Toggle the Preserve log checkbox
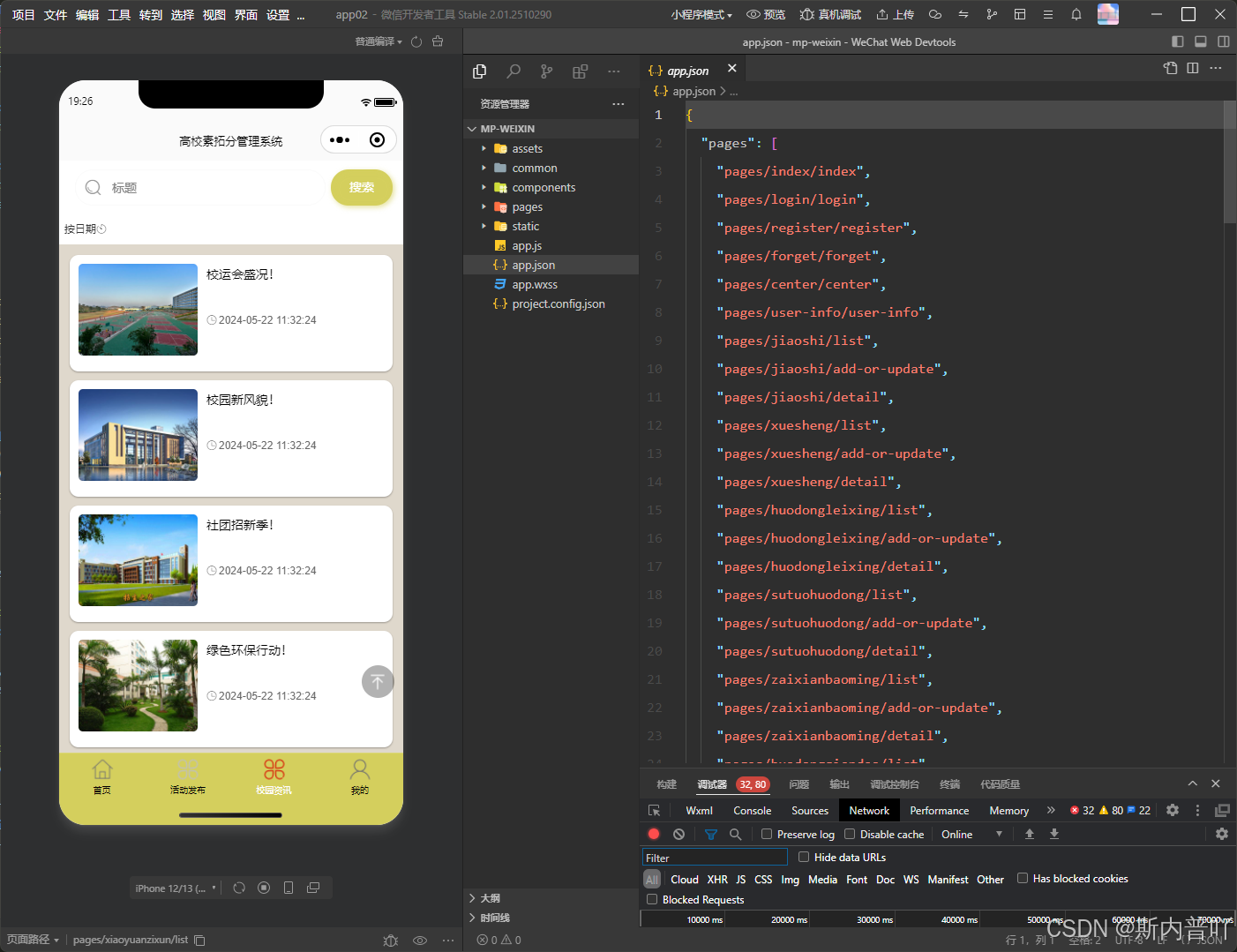Viewport: 1237px width, 952px height. tap(767, 834)
